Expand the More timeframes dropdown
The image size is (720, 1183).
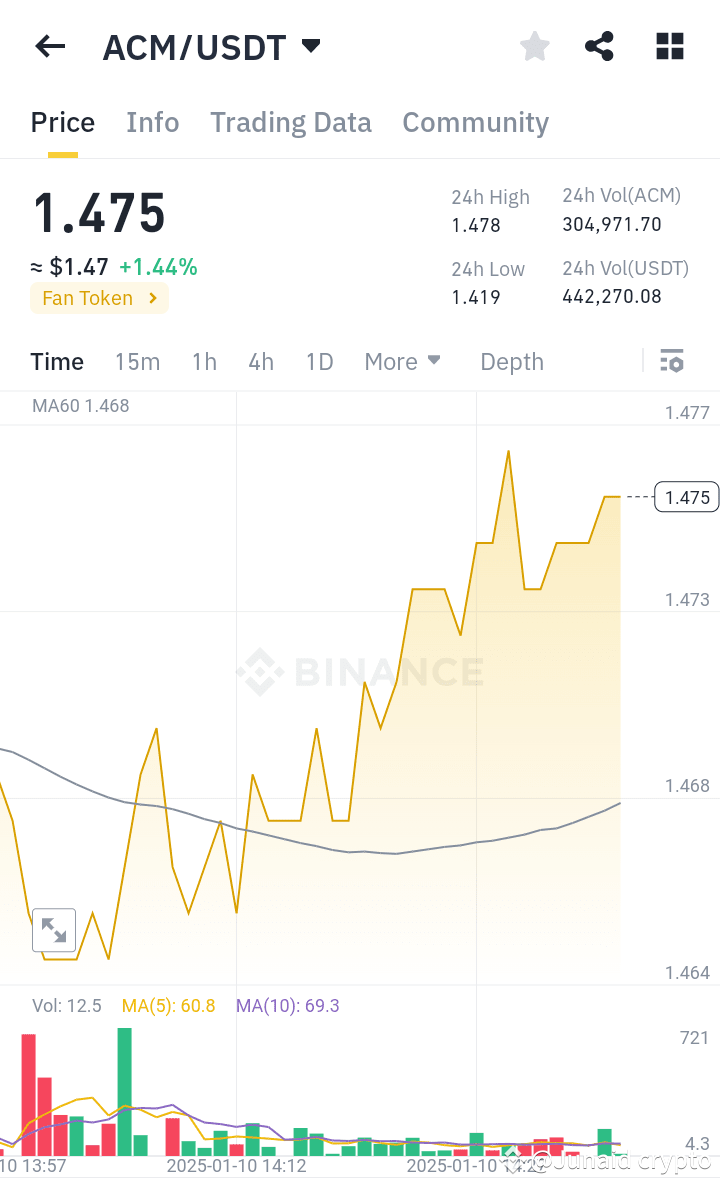(402, 361)
